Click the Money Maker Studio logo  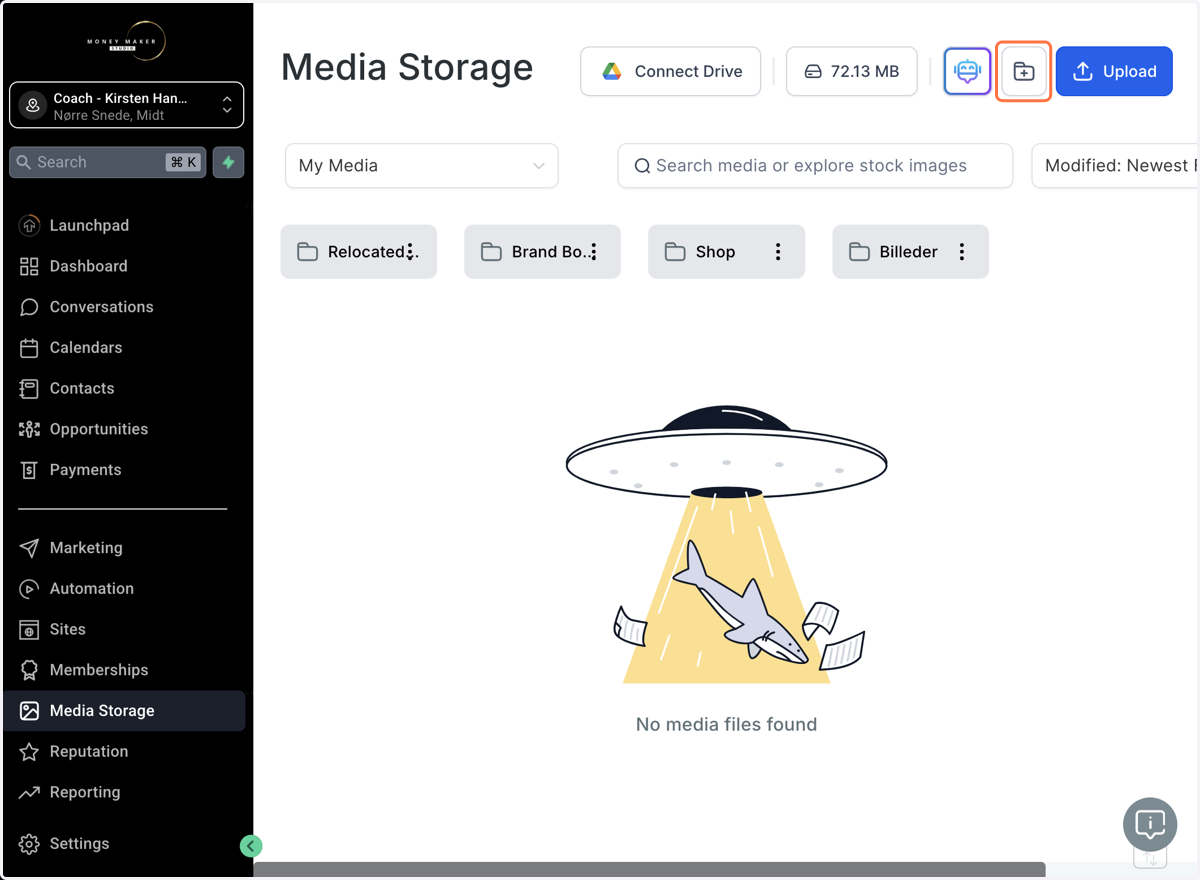tap(126, 41)
